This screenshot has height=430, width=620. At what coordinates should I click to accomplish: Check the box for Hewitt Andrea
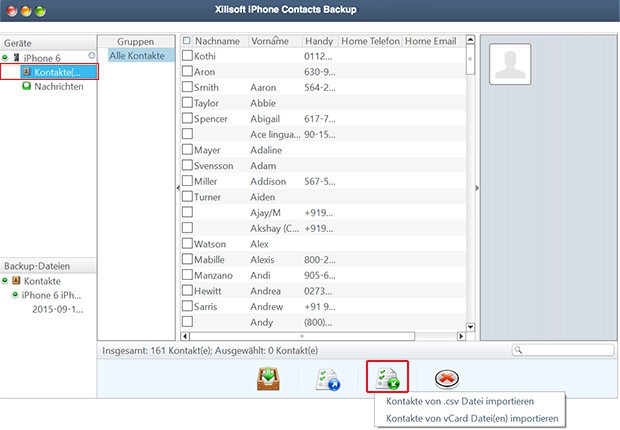point(187,290)
